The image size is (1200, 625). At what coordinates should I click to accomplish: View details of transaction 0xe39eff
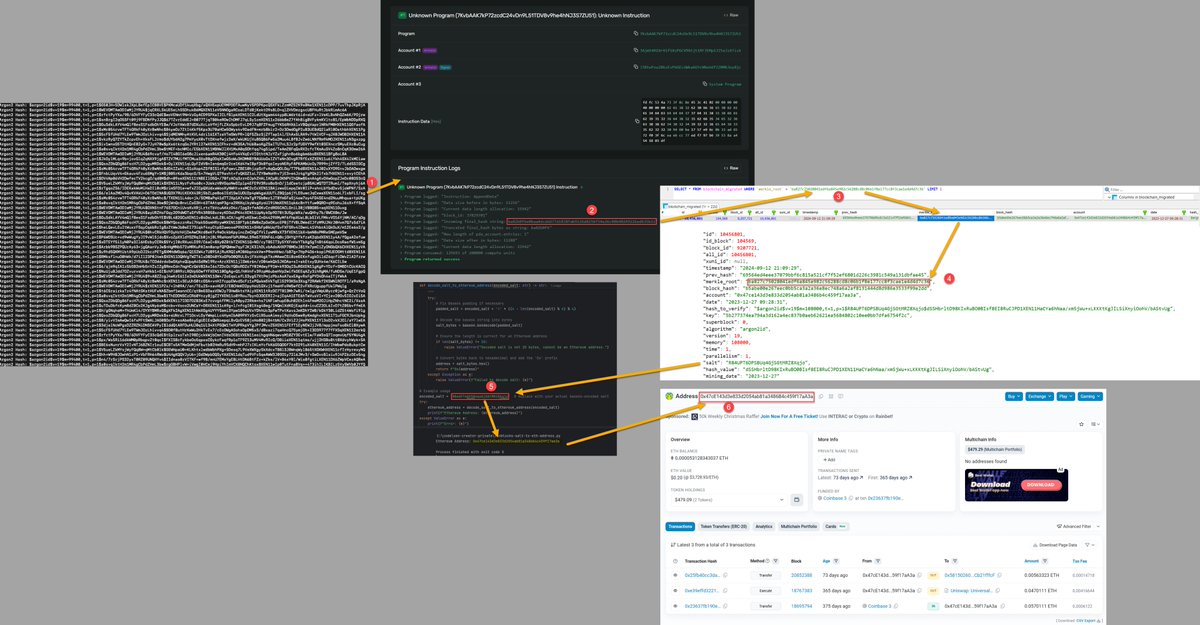675,590
